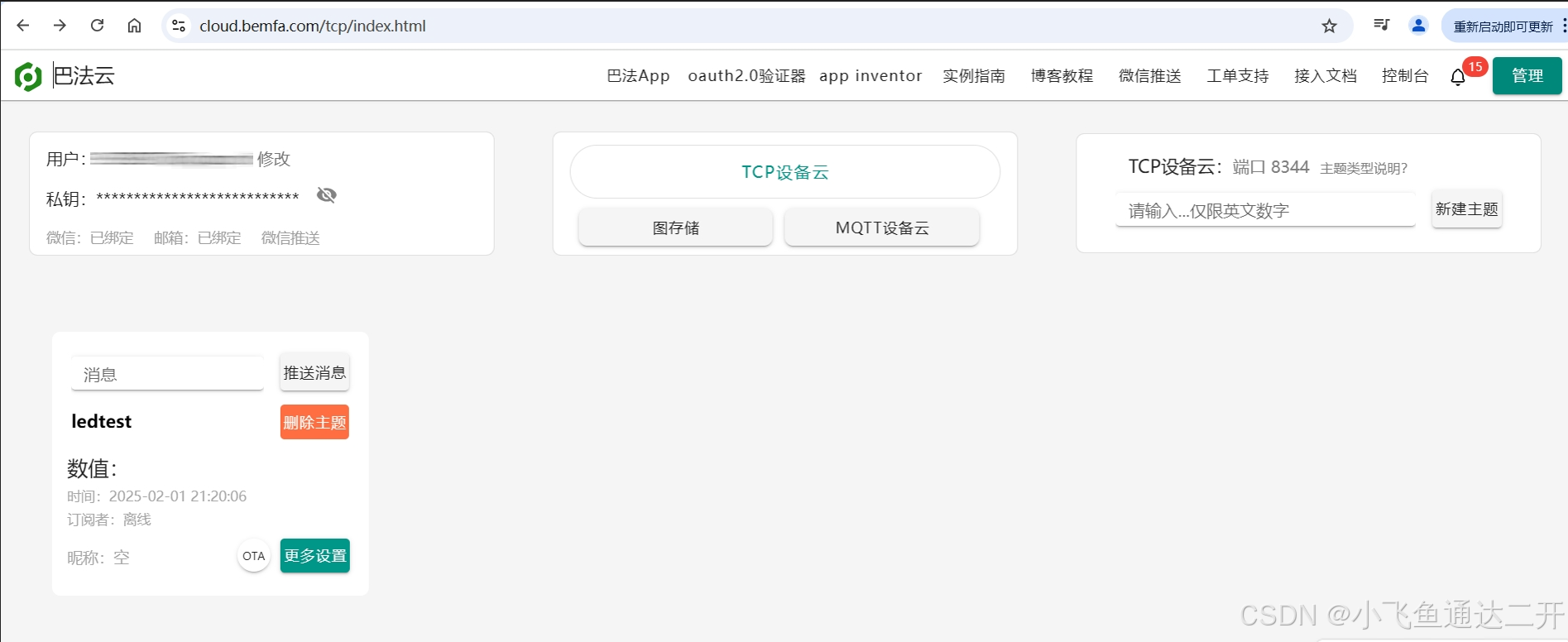Image resolution: width=1568 pixels, height=642 pixels.
Task: Click the masked 私钥 asterisks value
Action: [x=198, y=197]
